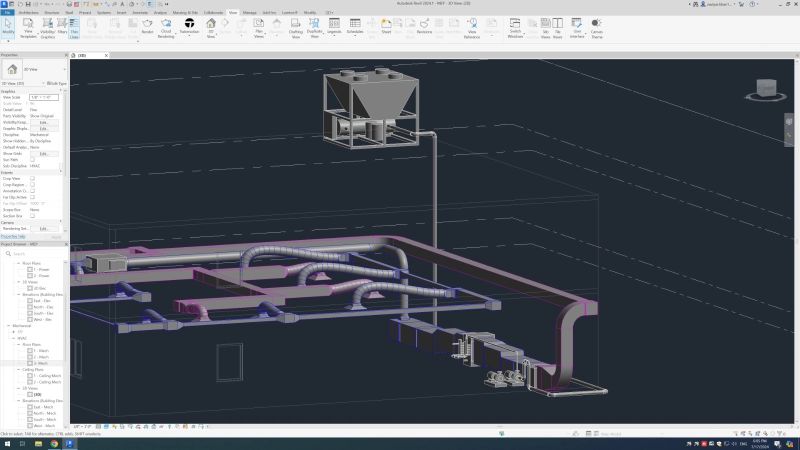The image size is (800, 450).
Task: Open the Cloud Rendering tool
Action: [x=165, y=25]
